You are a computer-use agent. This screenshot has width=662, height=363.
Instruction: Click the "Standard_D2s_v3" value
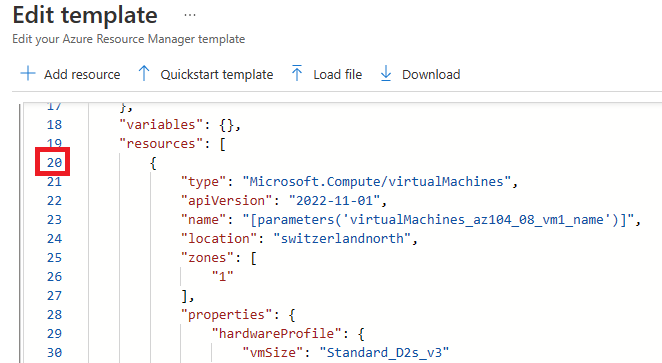384,352
